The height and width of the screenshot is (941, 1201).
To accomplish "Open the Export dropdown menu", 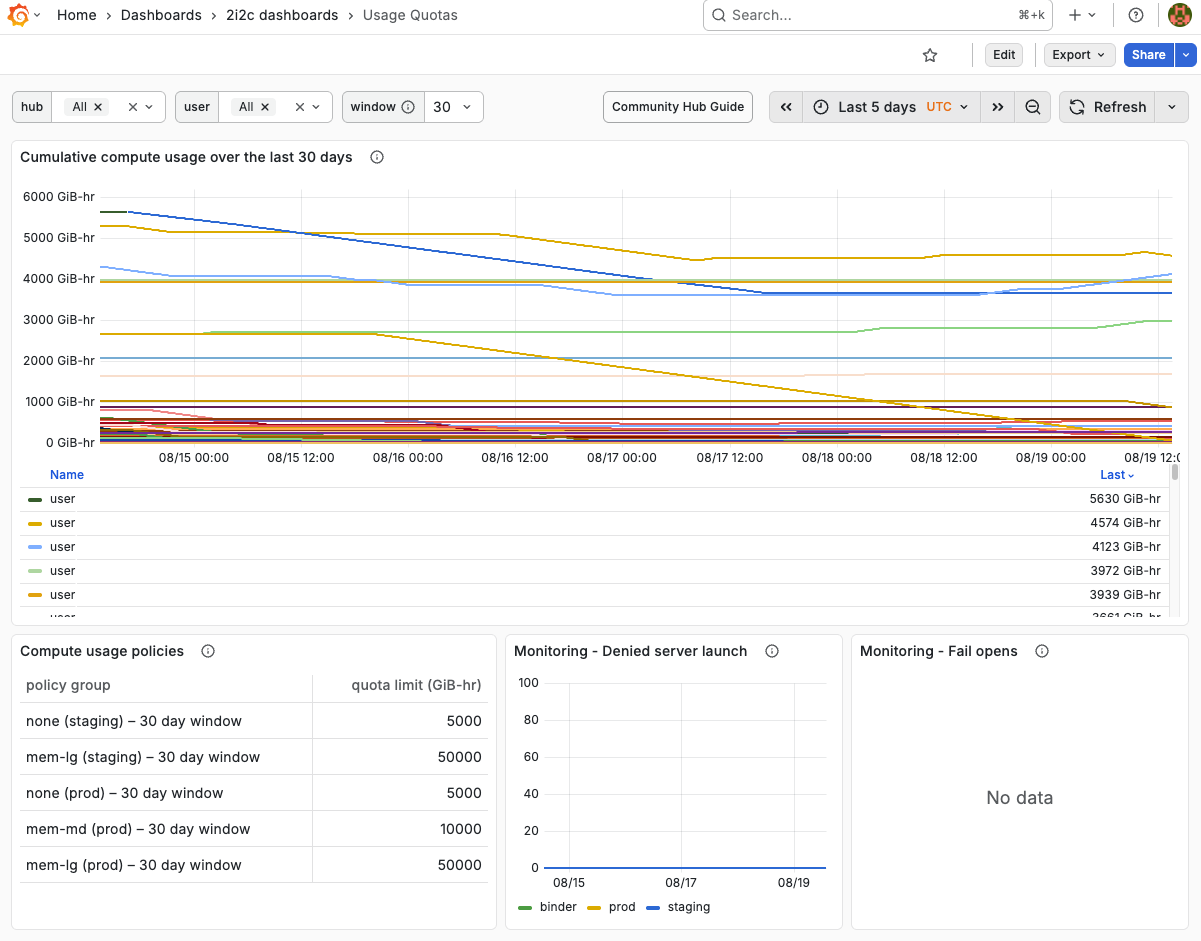I will (x=1080, y=55).
